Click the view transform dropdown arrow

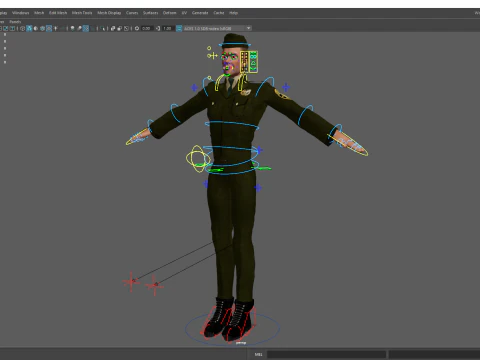tap(248, 28)
